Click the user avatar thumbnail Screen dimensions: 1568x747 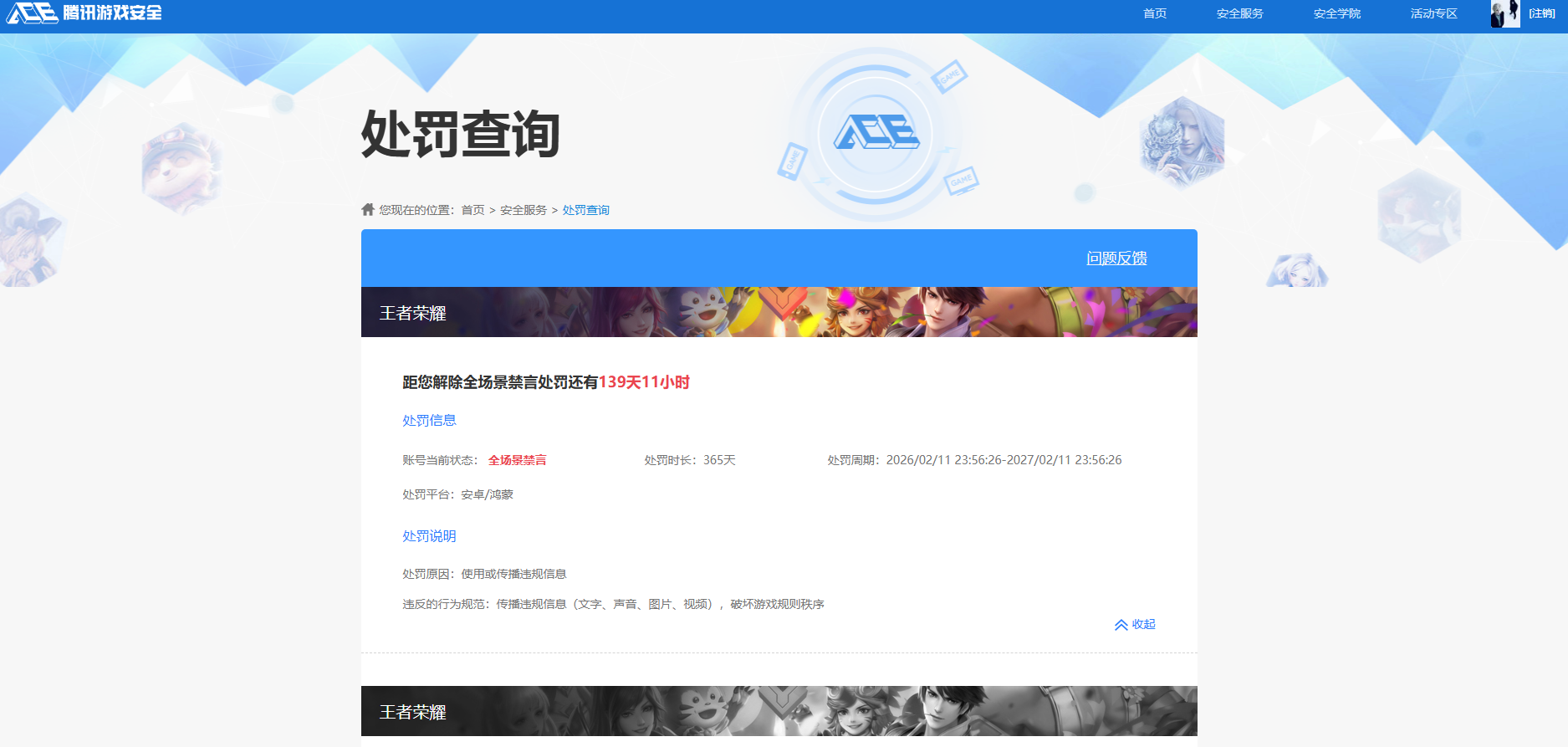click(x=1504, y=13)
